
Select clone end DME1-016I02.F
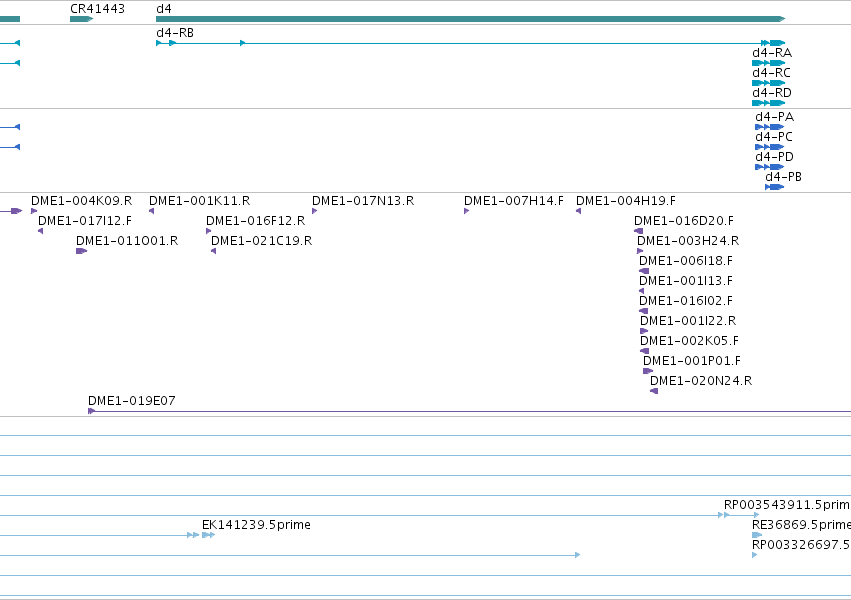(x=643, y=311)
